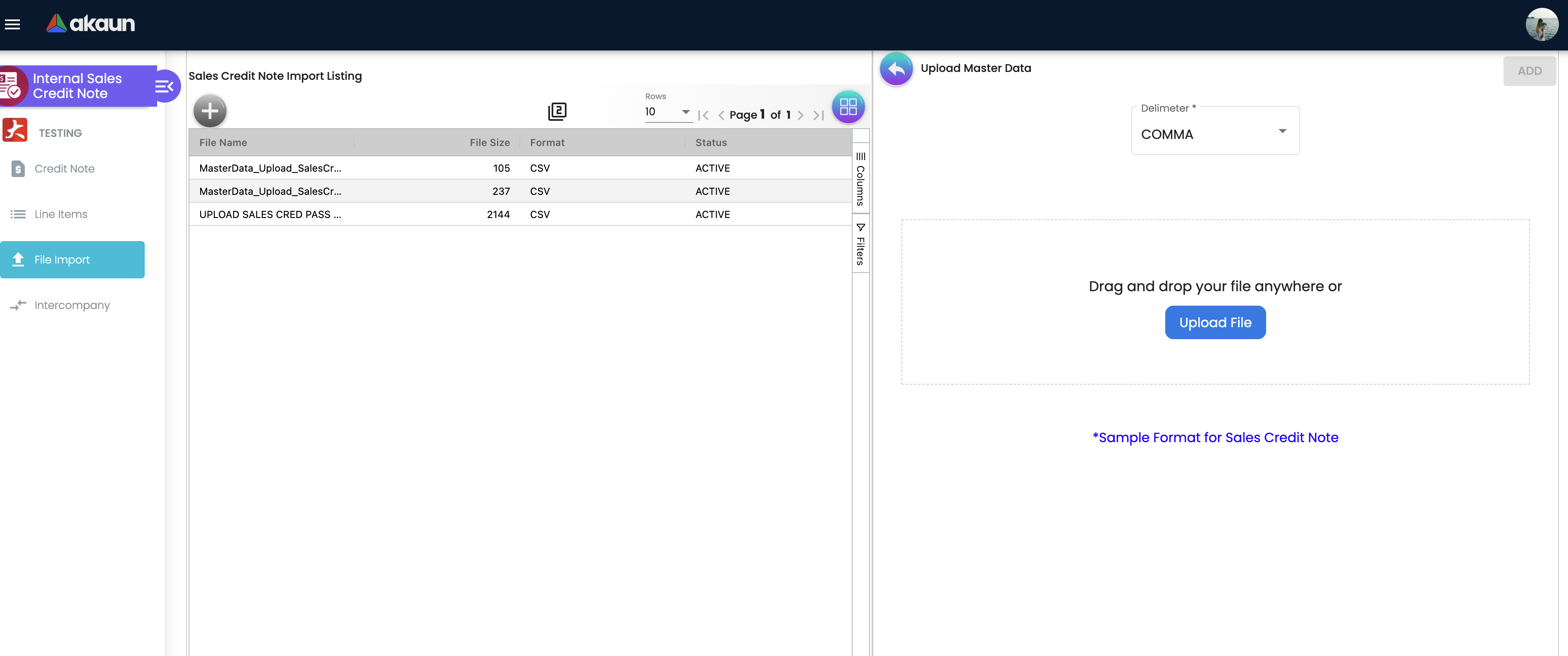This screenshot has height=656, width=1568.
Task: Click the Internal Sales Credit Note applet icon
Action: pyautogui.click(x=12, y=86)
